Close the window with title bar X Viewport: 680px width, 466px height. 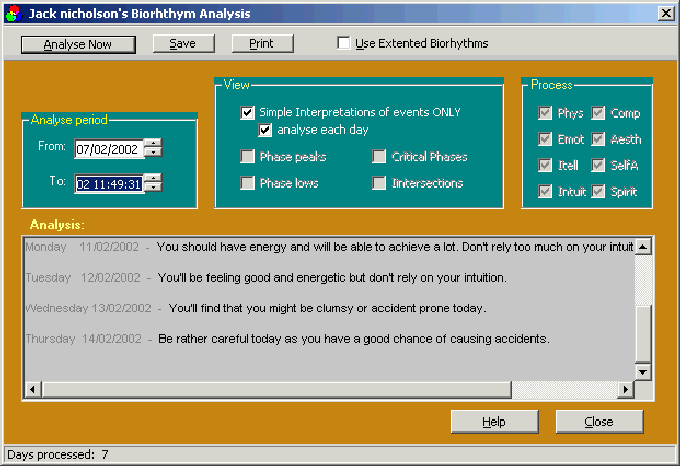click(666, 13)
